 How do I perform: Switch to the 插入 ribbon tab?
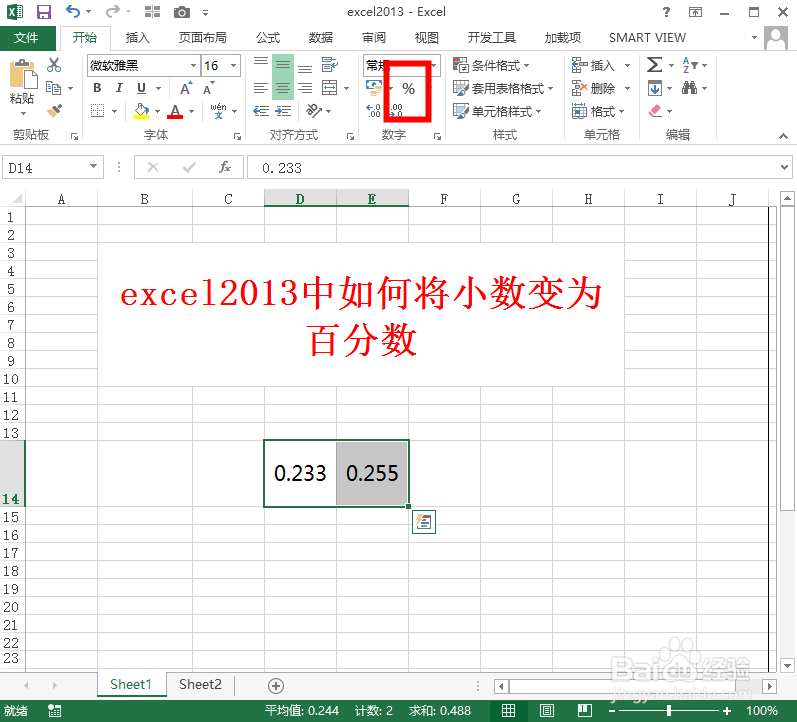click(x=138, y=38)
